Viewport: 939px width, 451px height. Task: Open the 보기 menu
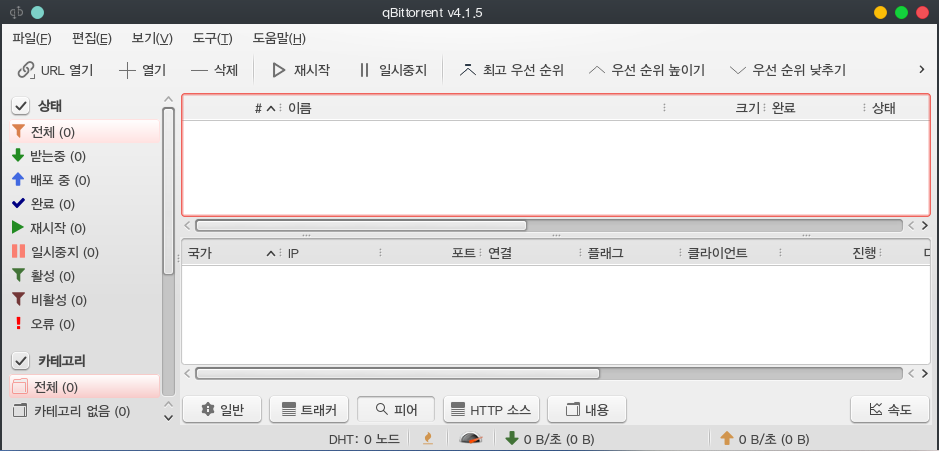(152, 39)
